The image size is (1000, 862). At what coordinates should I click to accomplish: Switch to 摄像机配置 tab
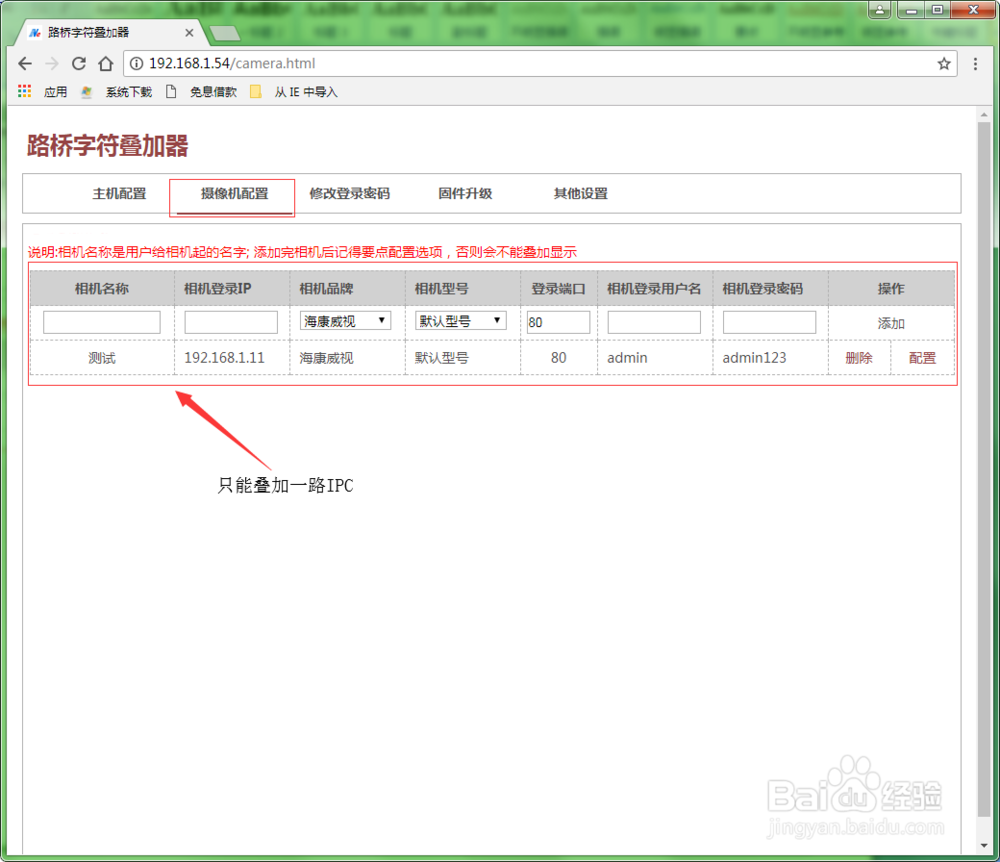[x=234, y=194]
